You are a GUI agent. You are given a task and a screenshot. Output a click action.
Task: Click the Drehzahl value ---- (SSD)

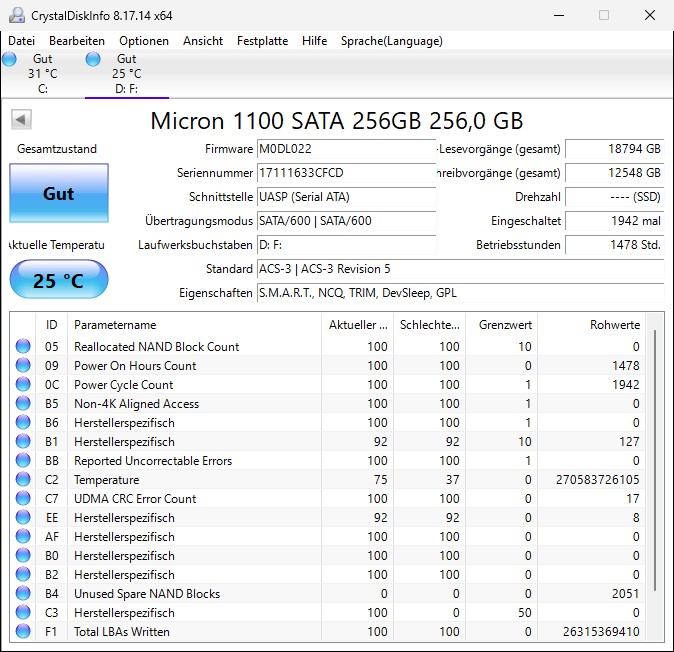pyautogui.click(x=615, y=197)
